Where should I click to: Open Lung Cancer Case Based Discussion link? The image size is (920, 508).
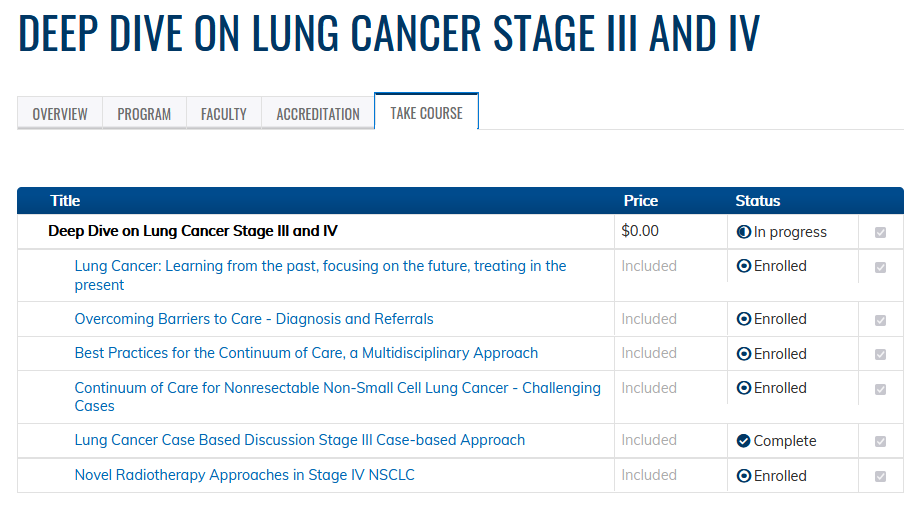coord(300,441)
